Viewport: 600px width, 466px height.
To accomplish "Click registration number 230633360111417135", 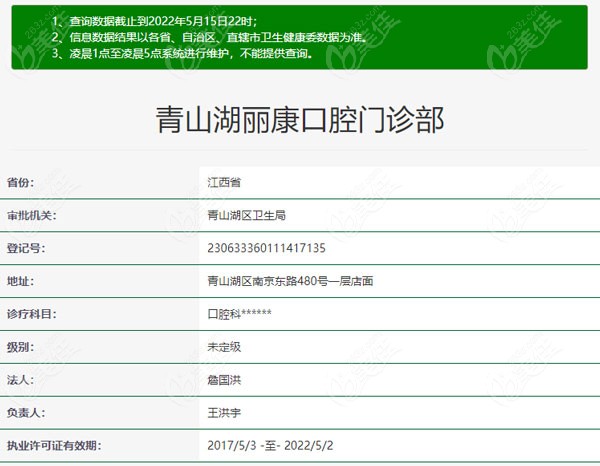I will [265, 247].
